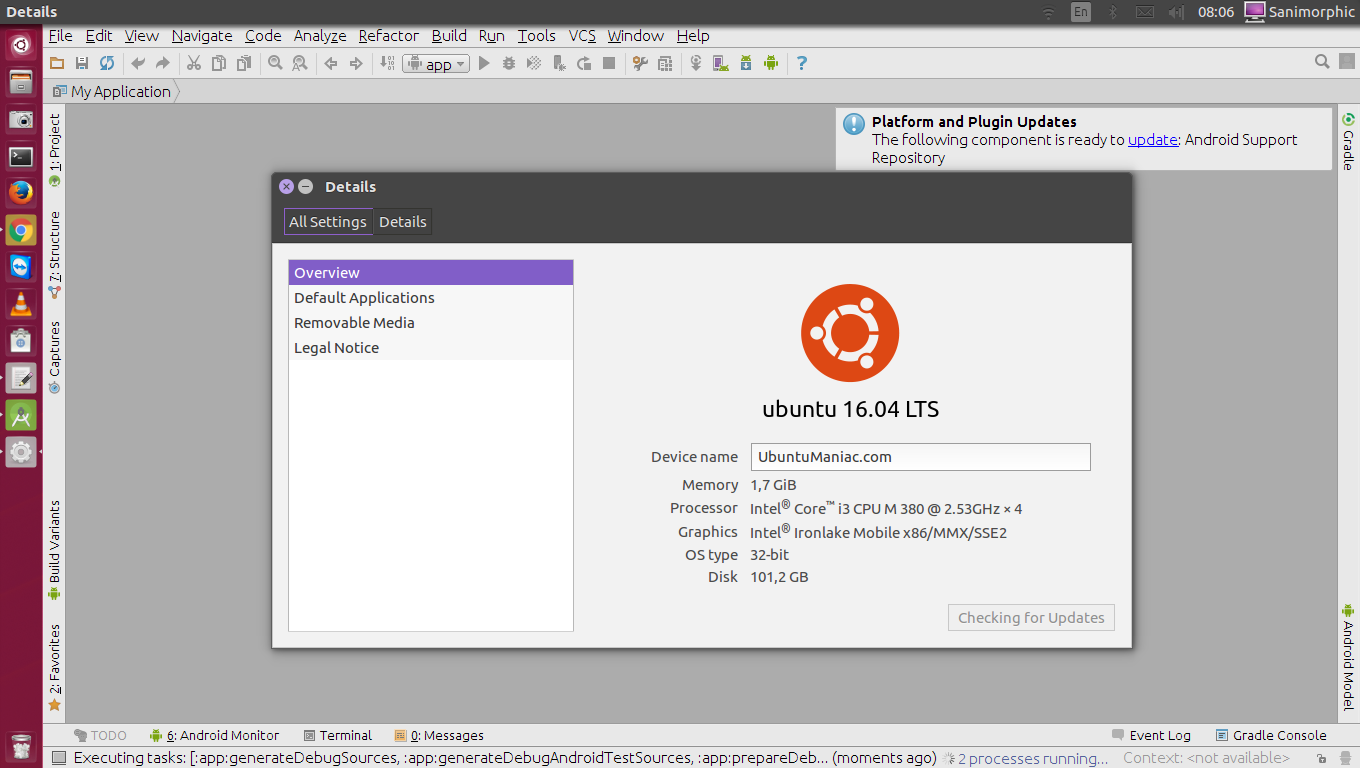Open the Build menu
Viewport: 1360px width, 768px height.
click(x=449, y=36)
